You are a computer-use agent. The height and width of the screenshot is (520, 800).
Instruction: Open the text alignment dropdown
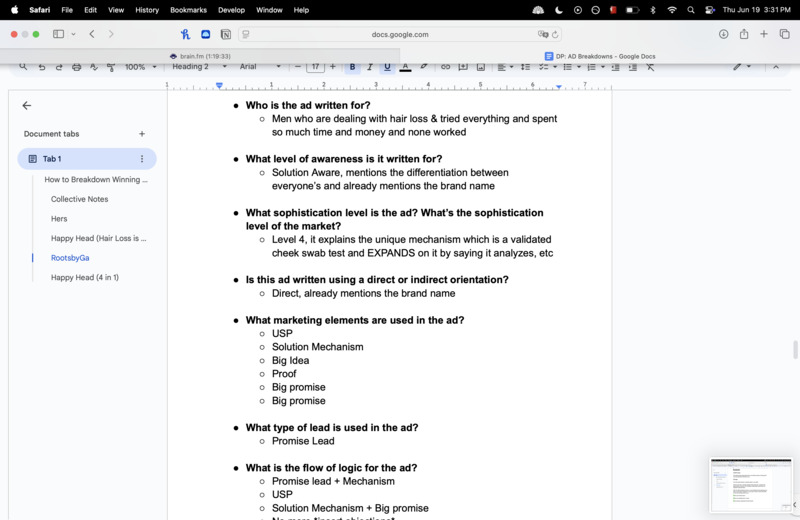pos(505,67)
